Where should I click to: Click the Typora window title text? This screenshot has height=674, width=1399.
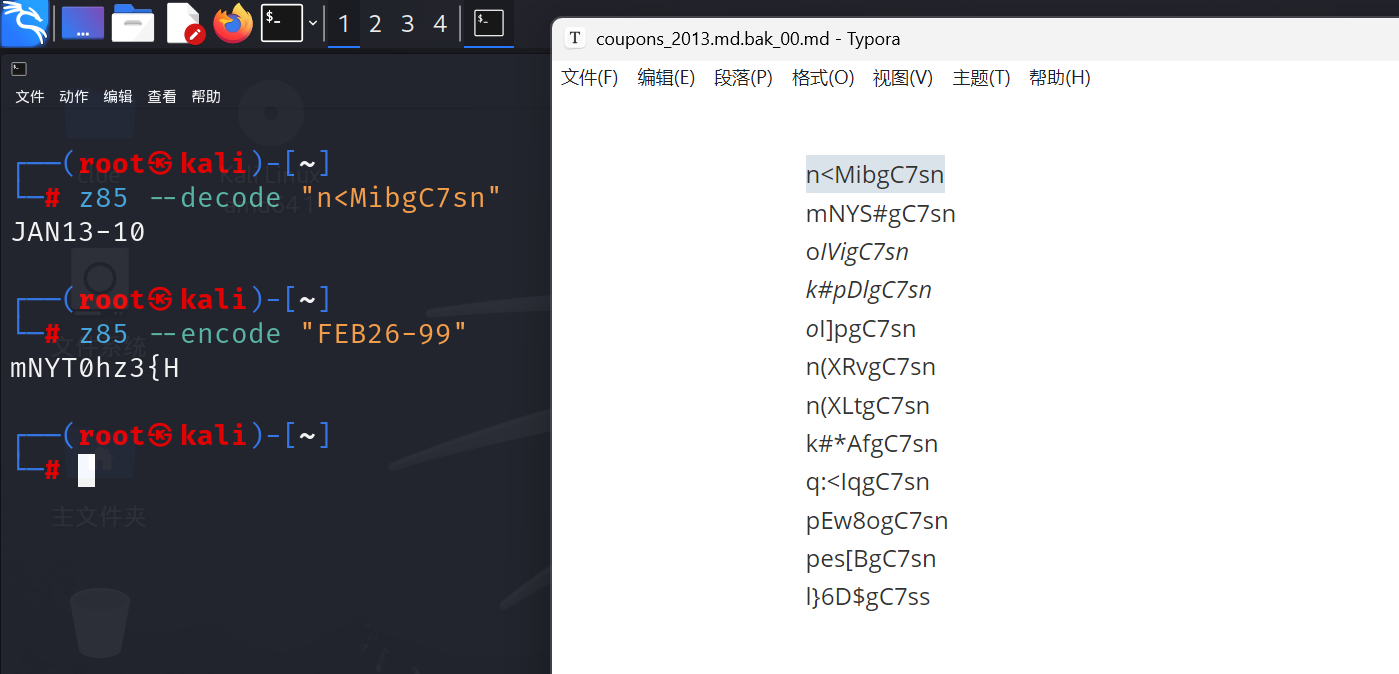click(748, 39)
